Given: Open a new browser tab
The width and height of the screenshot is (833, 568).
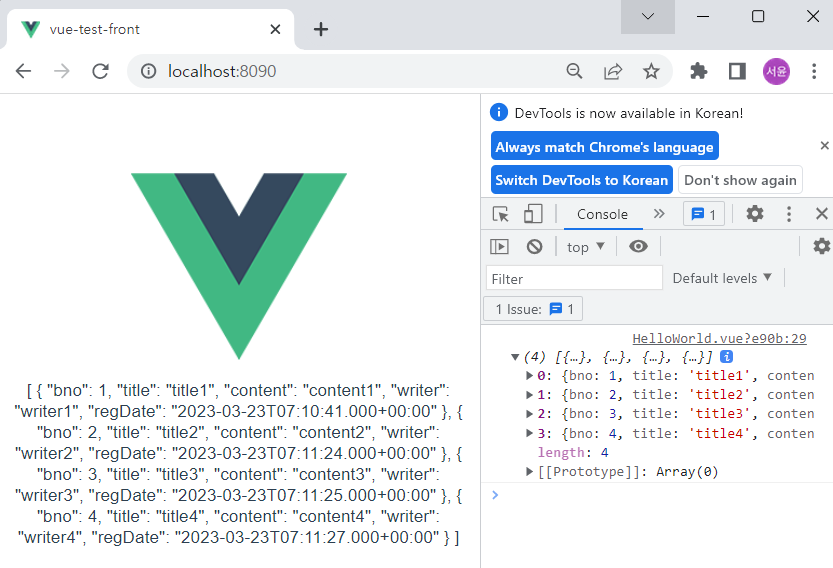Looking at the screenshot, I should pyautogui.click(x=321, y=29).
